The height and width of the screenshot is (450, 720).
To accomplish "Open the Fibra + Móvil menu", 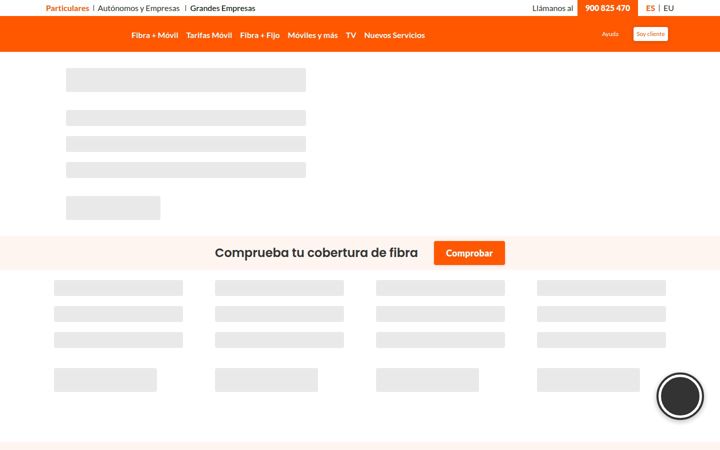I will click(x=155, y=35).
